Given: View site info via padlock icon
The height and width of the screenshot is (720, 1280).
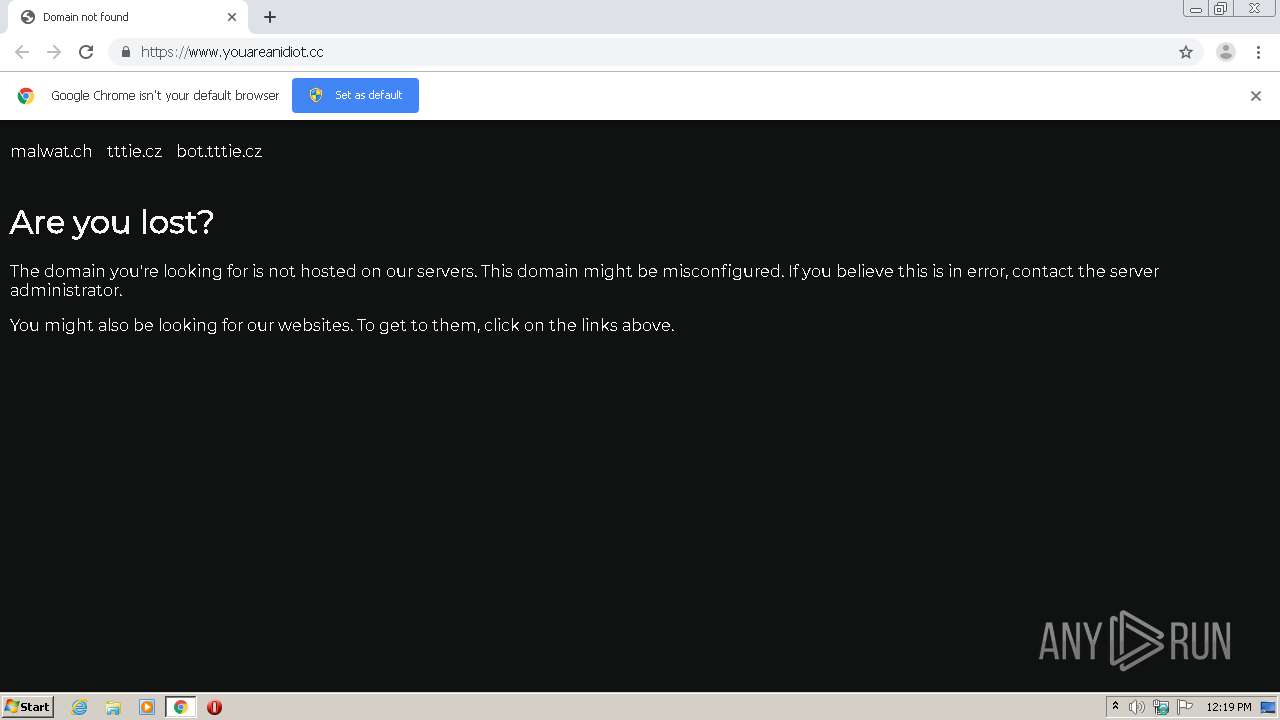Looking at the screenshot, I should pos(125,52).
